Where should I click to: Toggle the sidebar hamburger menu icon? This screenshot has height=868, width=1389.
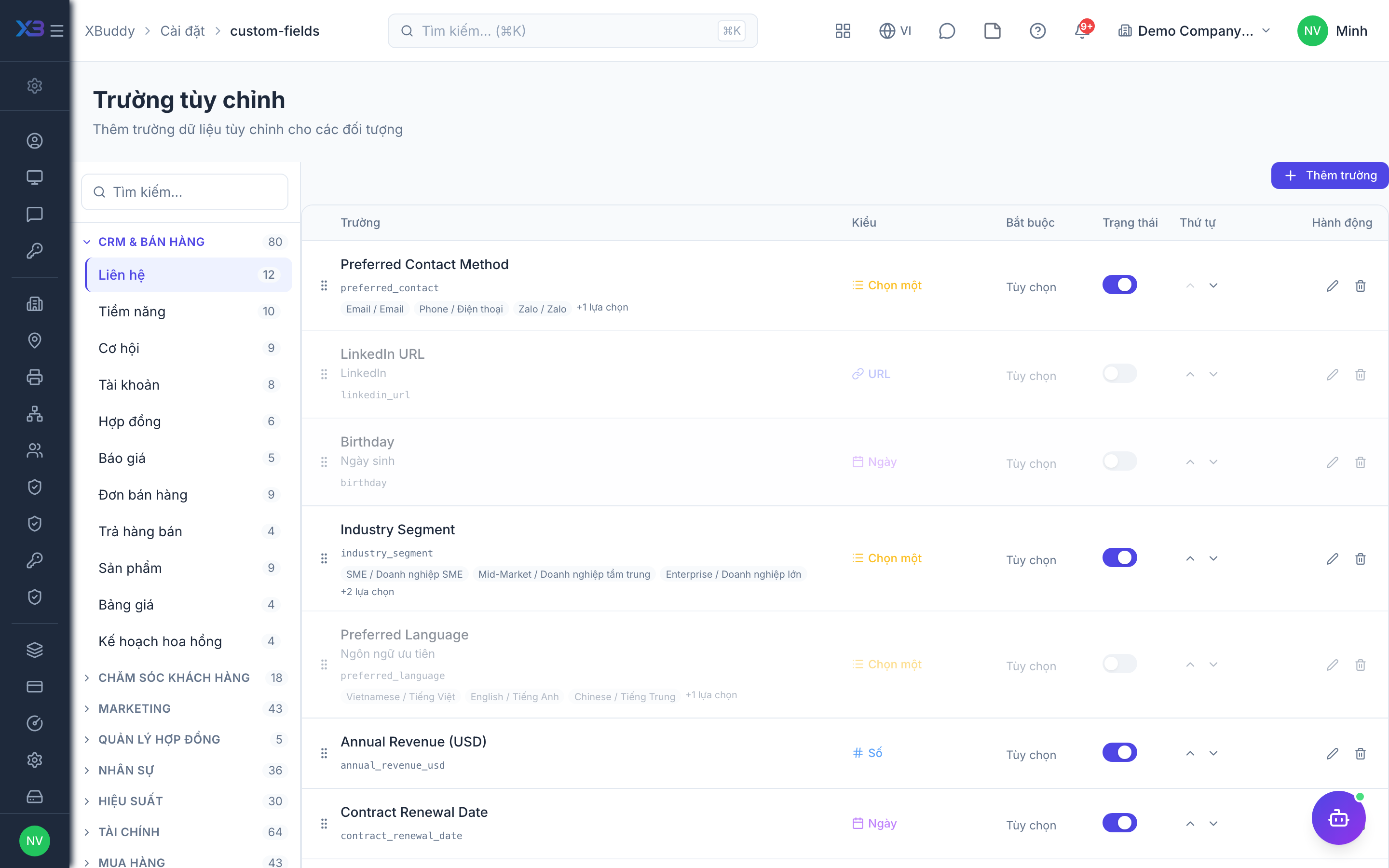tap(57, 30)
